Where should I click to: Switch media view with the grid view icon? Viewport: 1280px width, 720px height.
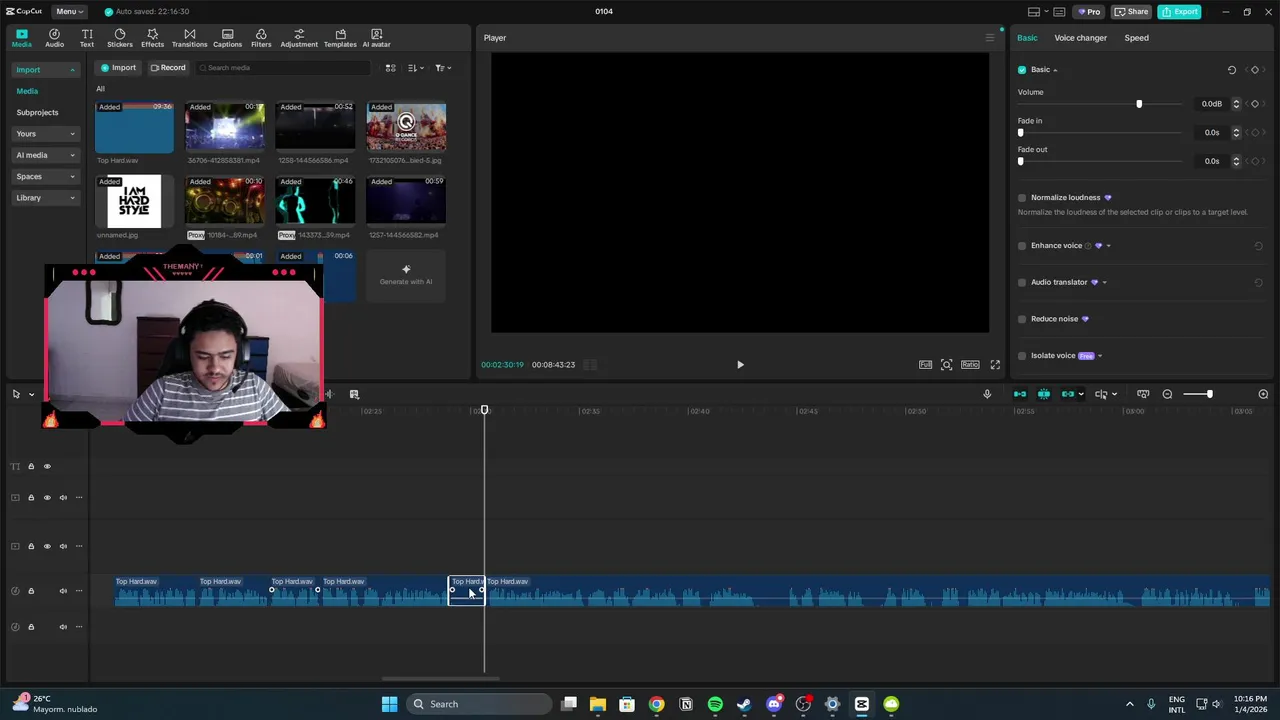coord(391,68)
